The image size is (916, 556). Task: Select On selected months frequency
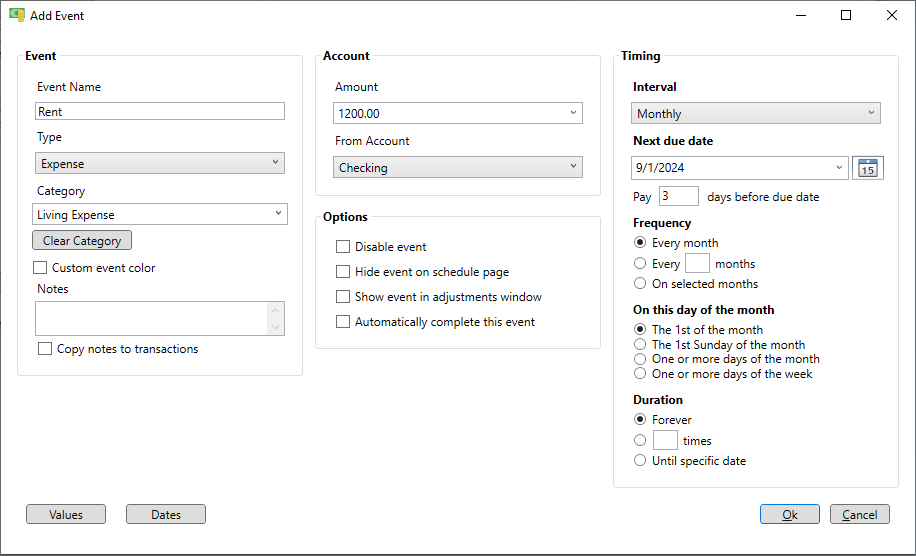640,284
